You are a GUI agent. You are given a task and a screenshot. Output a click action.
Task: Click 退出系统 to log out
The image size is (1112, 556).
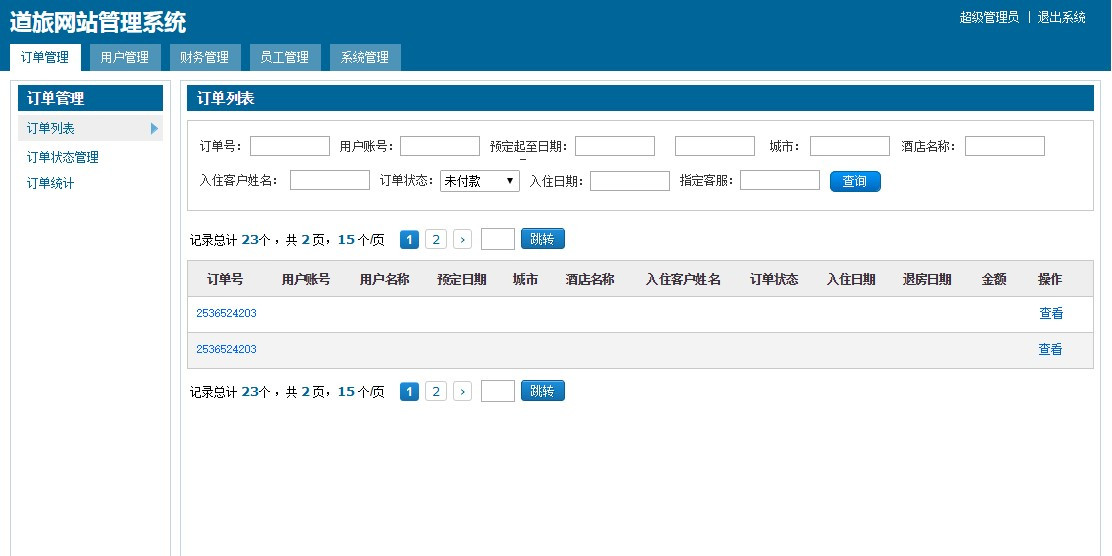(x=1061, y=17)
